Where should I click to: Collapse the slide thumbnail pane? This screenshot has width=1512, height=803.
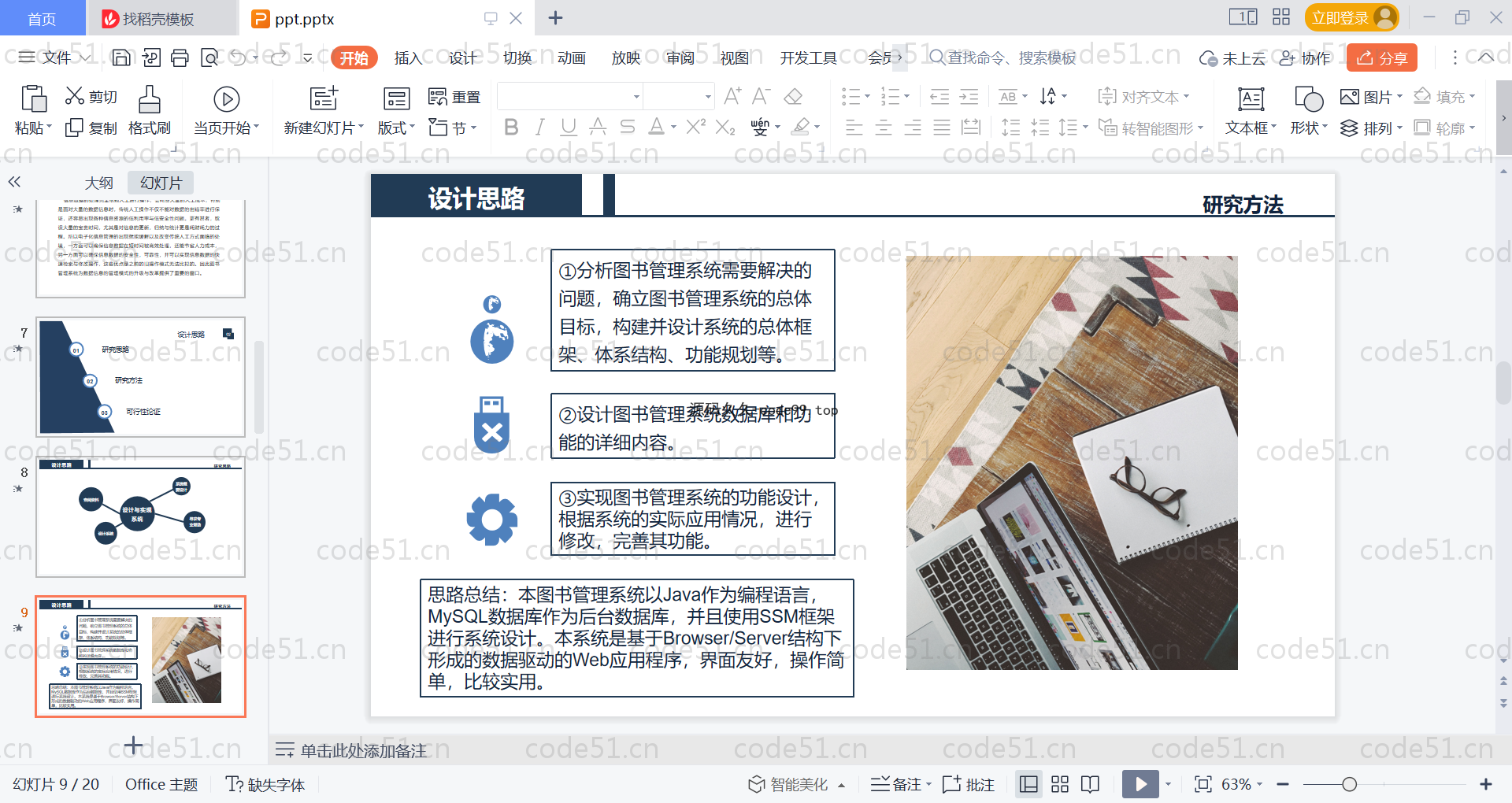click(14, 182)
